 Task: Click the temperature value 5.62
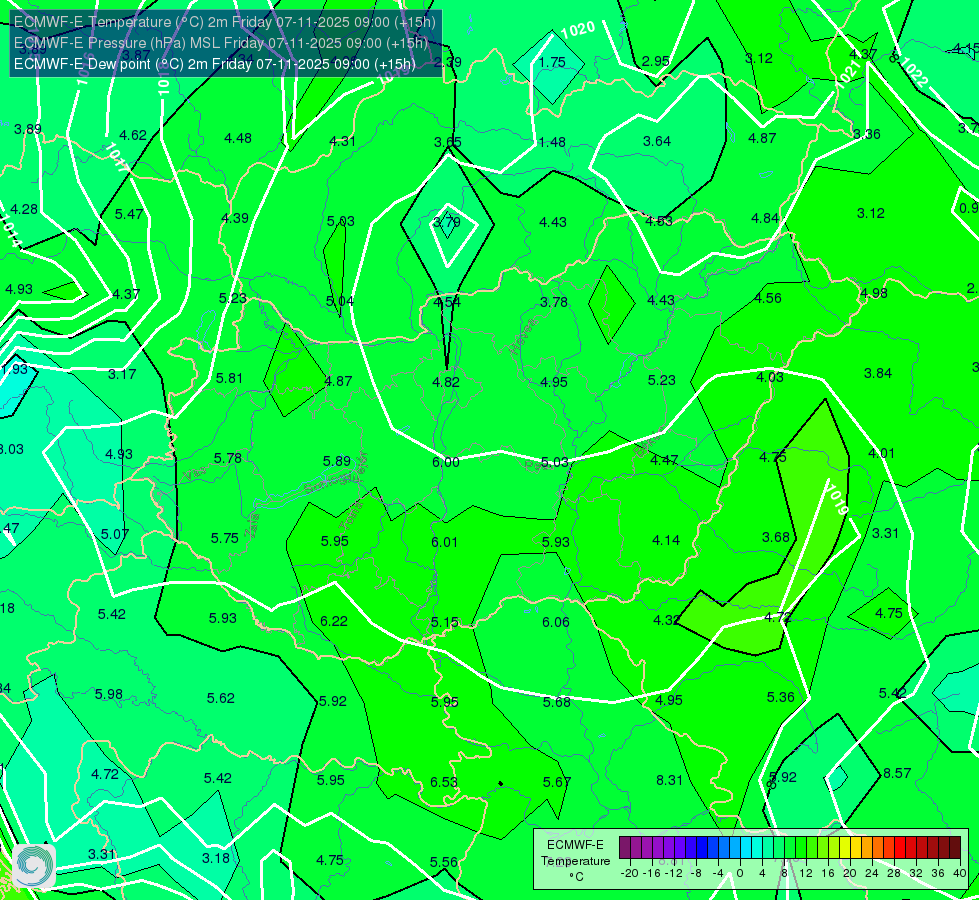(220, 698)
